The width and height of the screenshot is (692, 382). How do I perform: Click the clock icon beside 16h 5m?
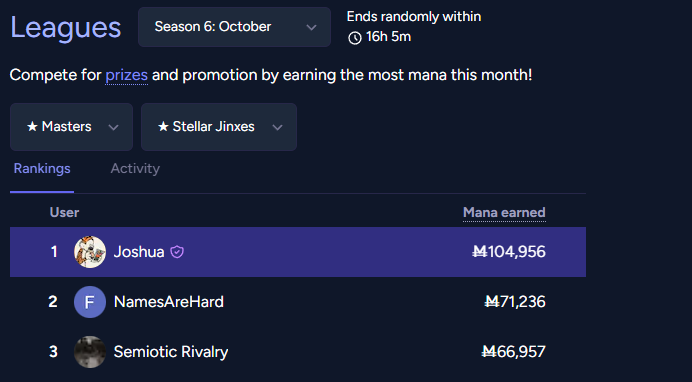click(x=355, y=38)
